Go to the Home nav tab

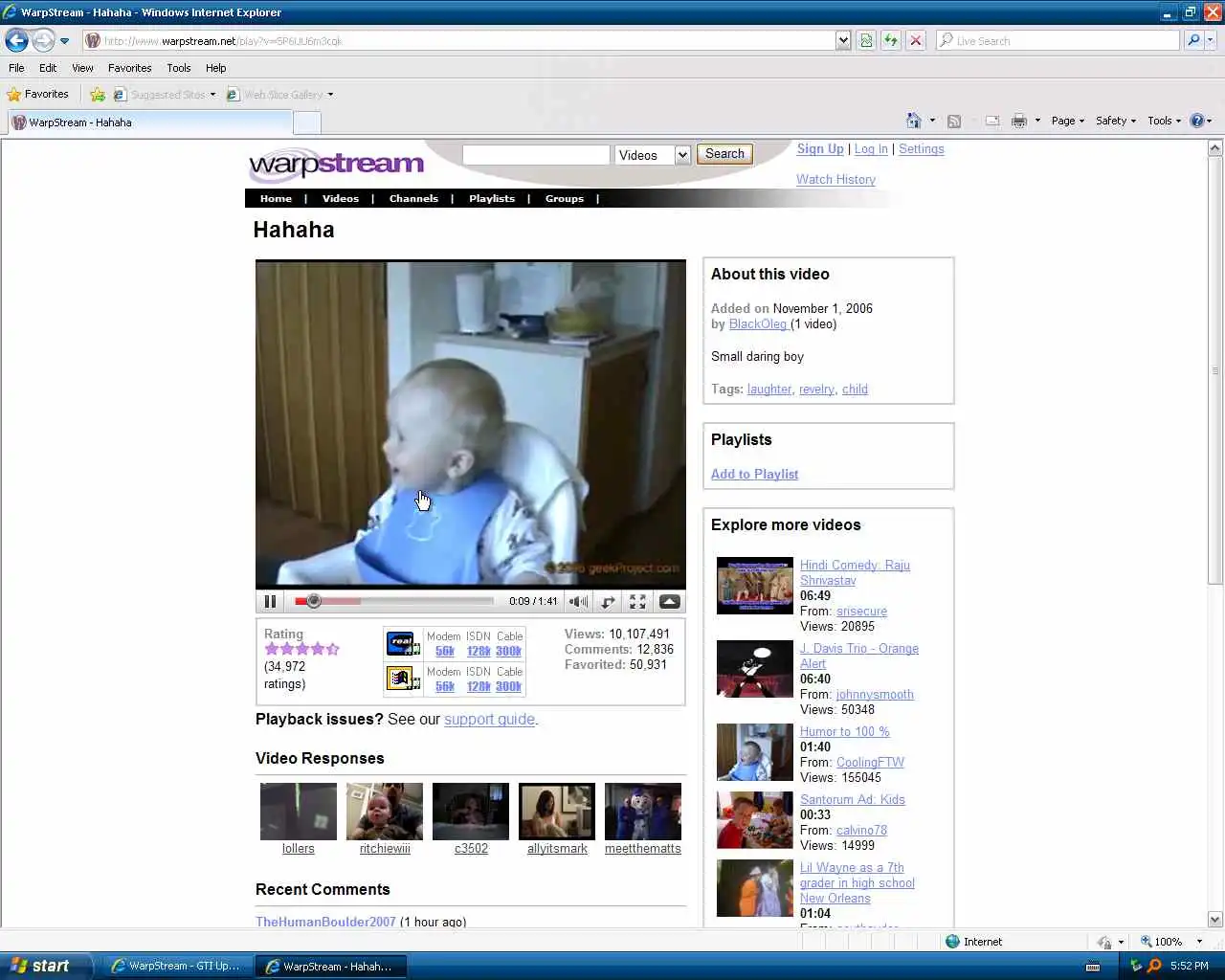click(276, 199)
